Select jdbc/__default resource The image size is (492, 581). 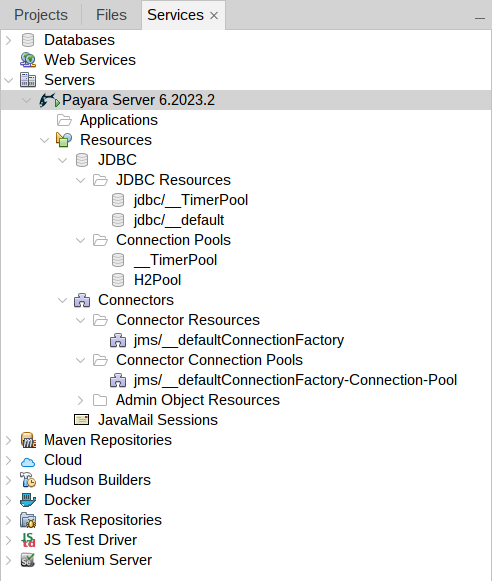179,220
